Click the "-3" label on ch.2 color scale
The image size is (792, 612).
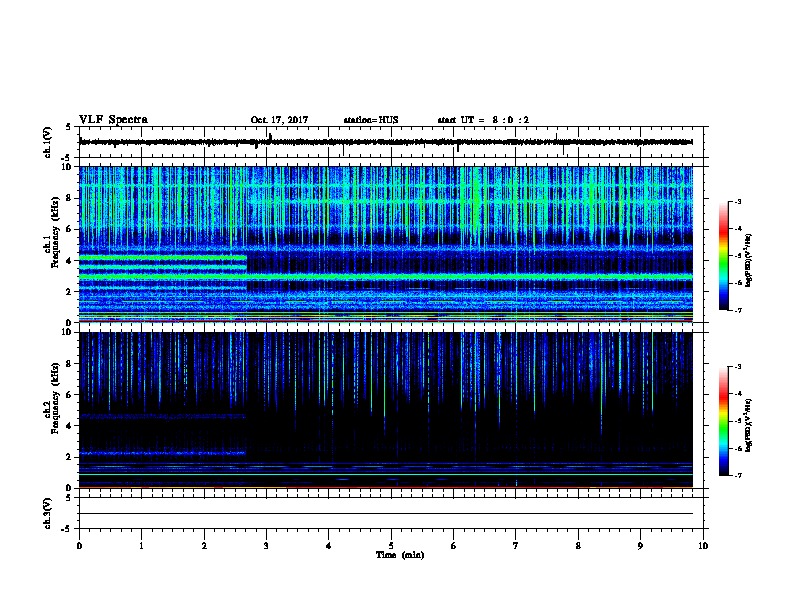click(737, 367)
